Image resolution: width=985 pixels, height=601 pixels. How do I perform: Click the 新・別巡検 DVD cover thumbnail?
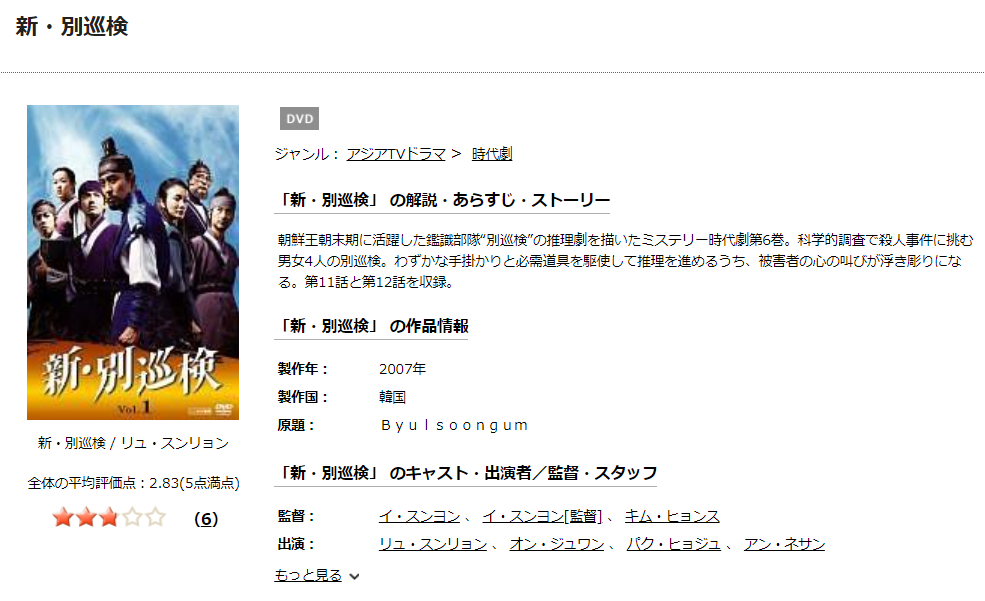[x=133, y=263]
